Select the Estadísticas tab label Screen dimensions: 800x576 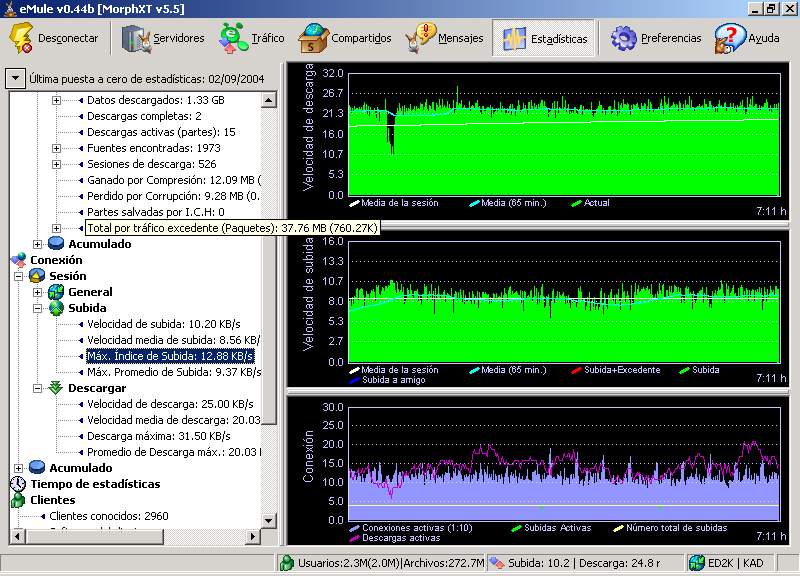pyautogui.click(x=559, y=39)
